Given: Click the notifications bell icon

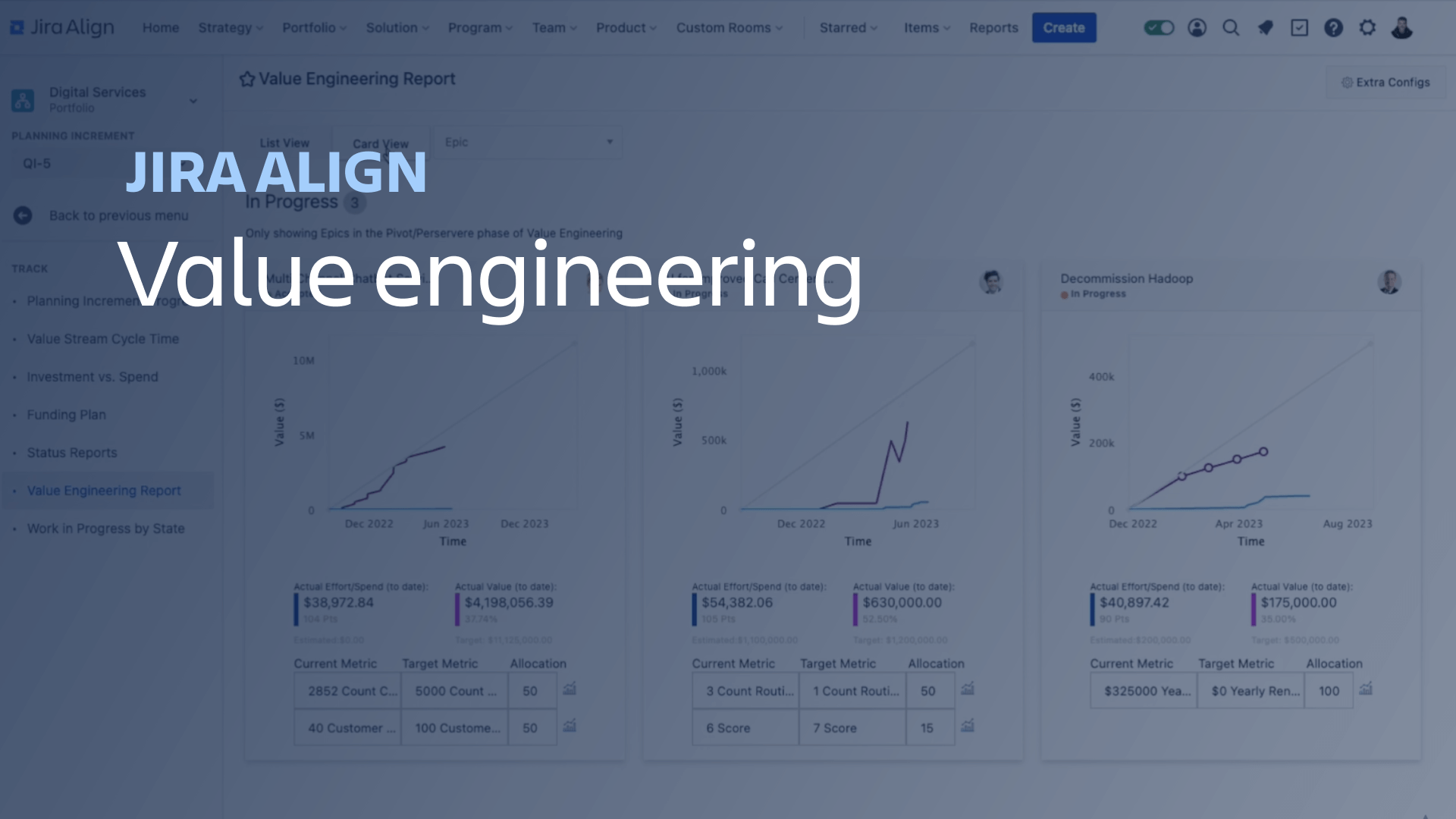Looking at the screenshot, I should (x=1266, y=27).
